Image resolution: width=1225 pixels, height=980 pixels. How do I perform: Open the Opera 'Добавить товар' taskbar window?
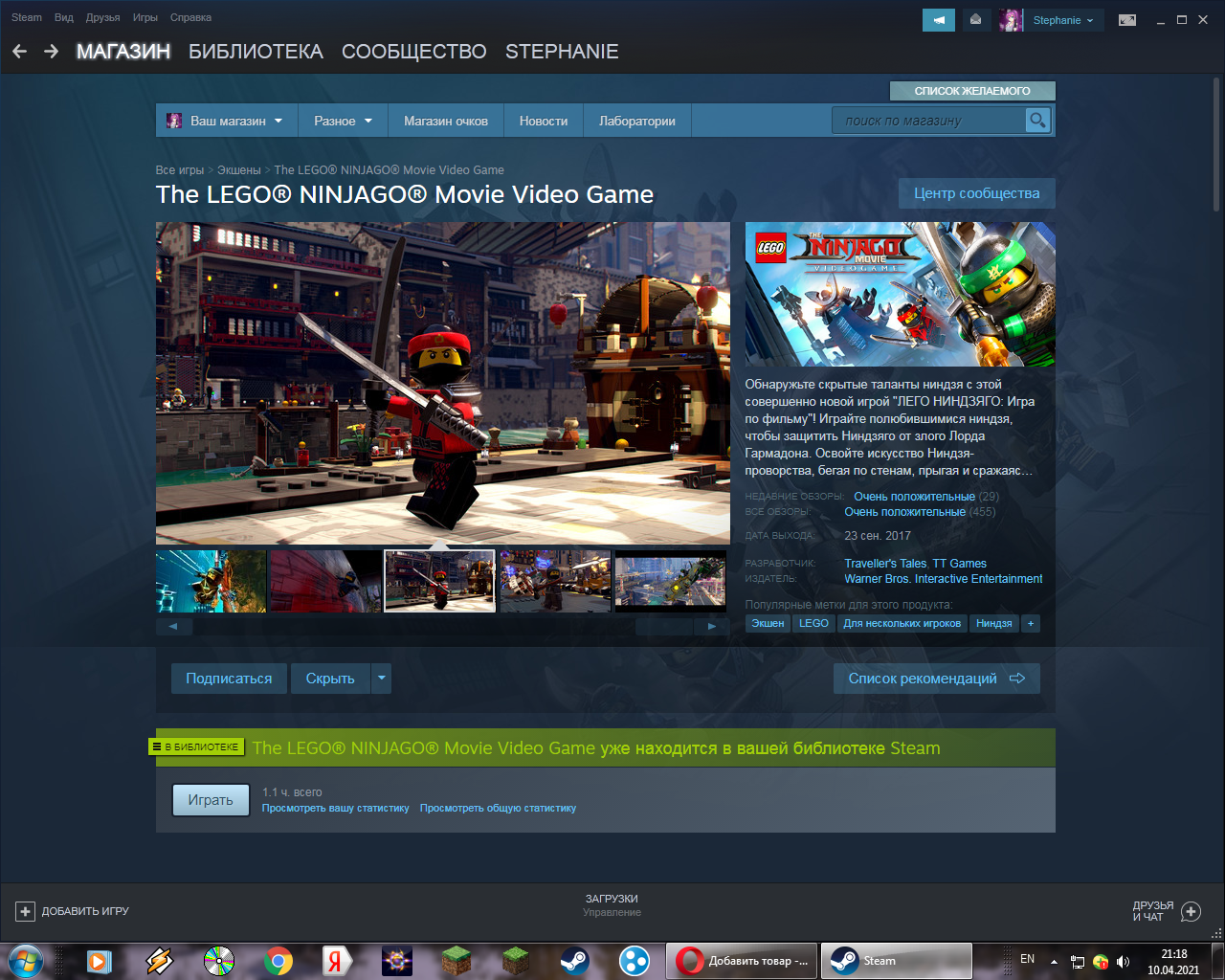coord(743,961)
